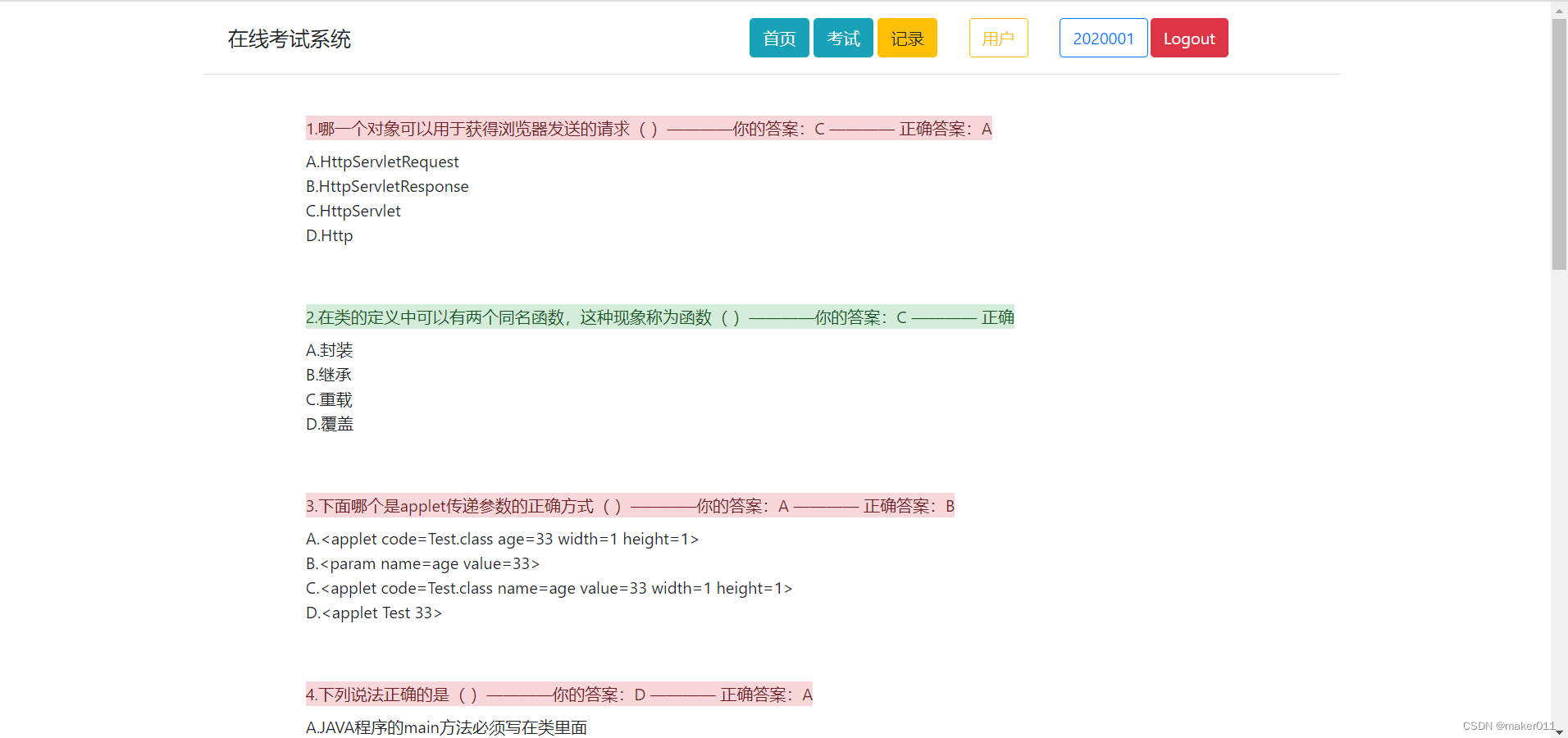The width and height of the screenshot is (1568, 738).
Task: Select question 2 green highlighted header
Action: tap(659, 317)
